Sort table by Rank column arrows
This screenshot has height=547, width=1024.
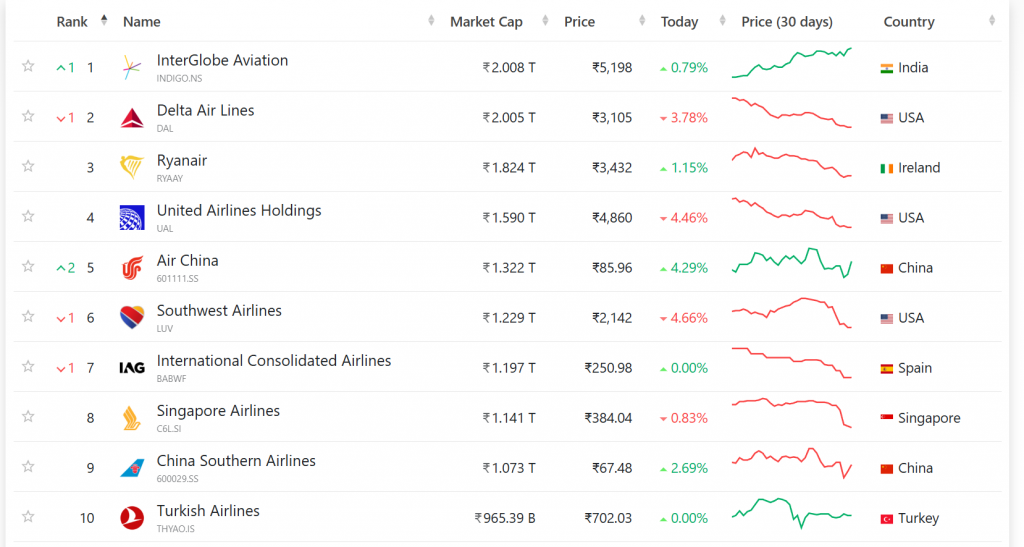[104, 21]
